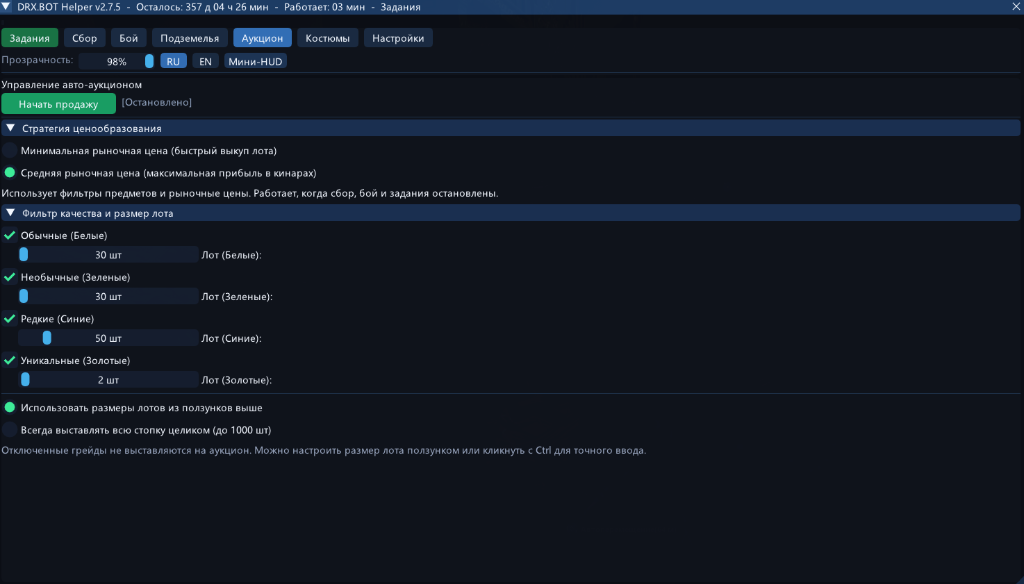This screenshot has height=584, width=1024.
Task: Click the Лот (Синие) 50 шт slider
Action: click(108, 338)
